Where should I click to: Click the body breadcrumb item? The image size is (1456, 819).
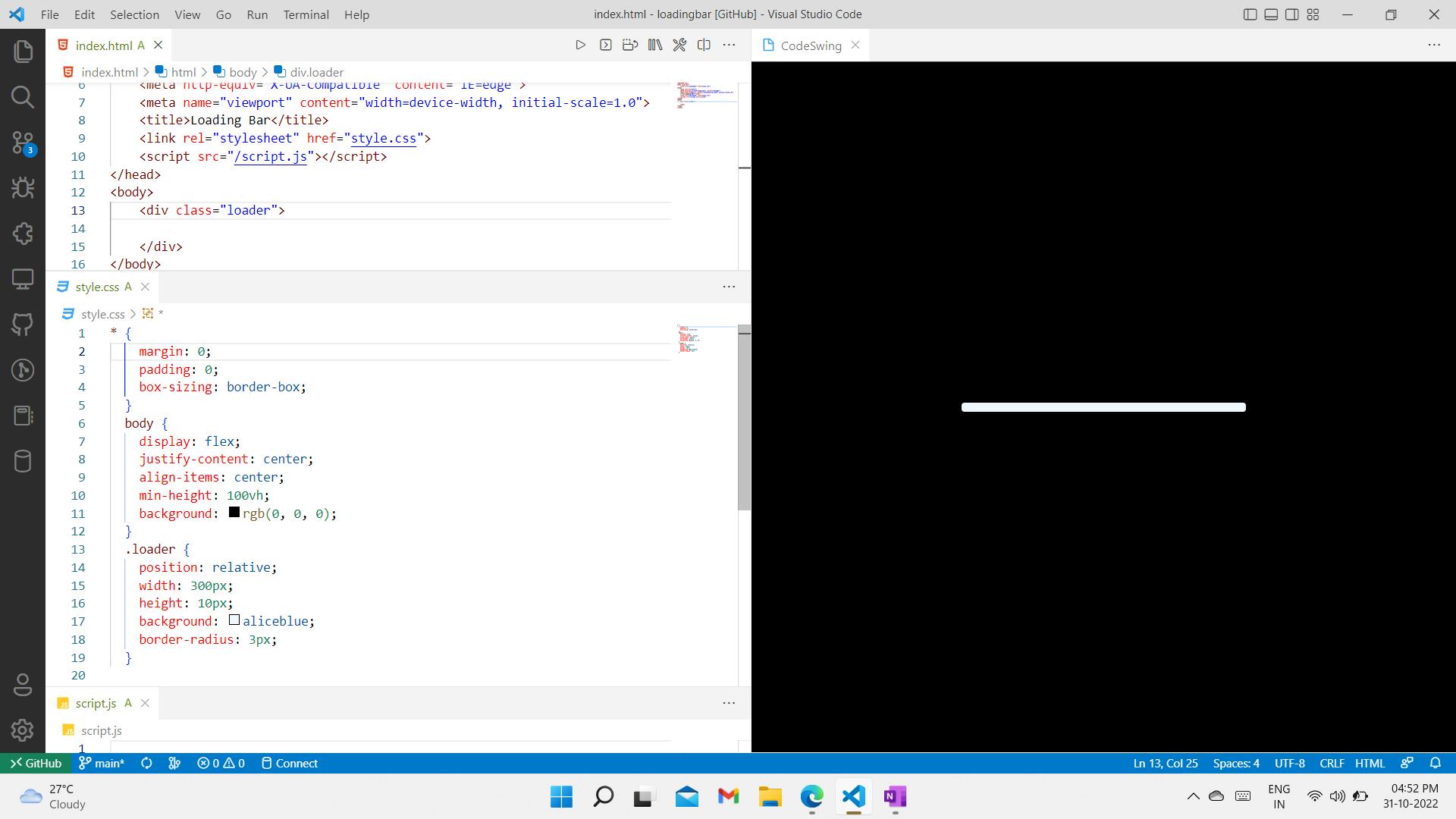point(235,72)
